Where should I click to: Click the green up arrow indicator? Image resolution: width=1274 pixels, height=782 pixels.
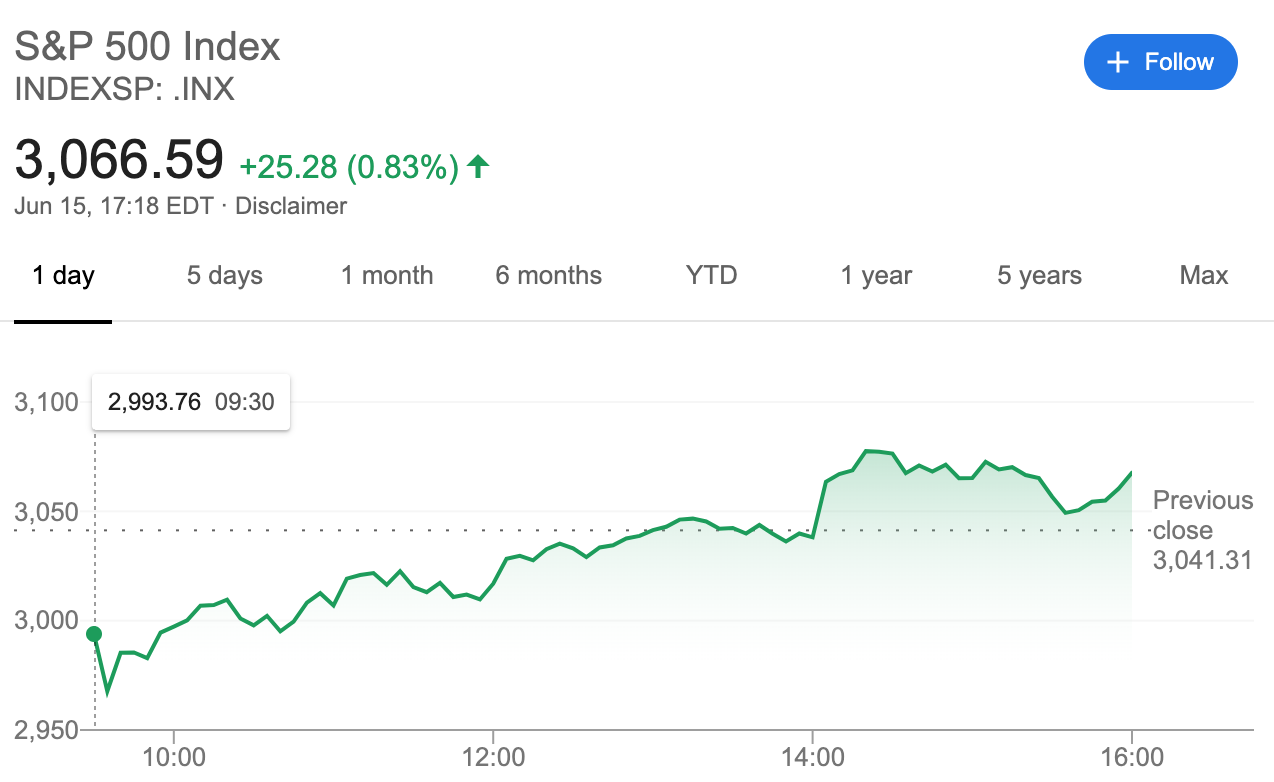click(x=478, y=167)
